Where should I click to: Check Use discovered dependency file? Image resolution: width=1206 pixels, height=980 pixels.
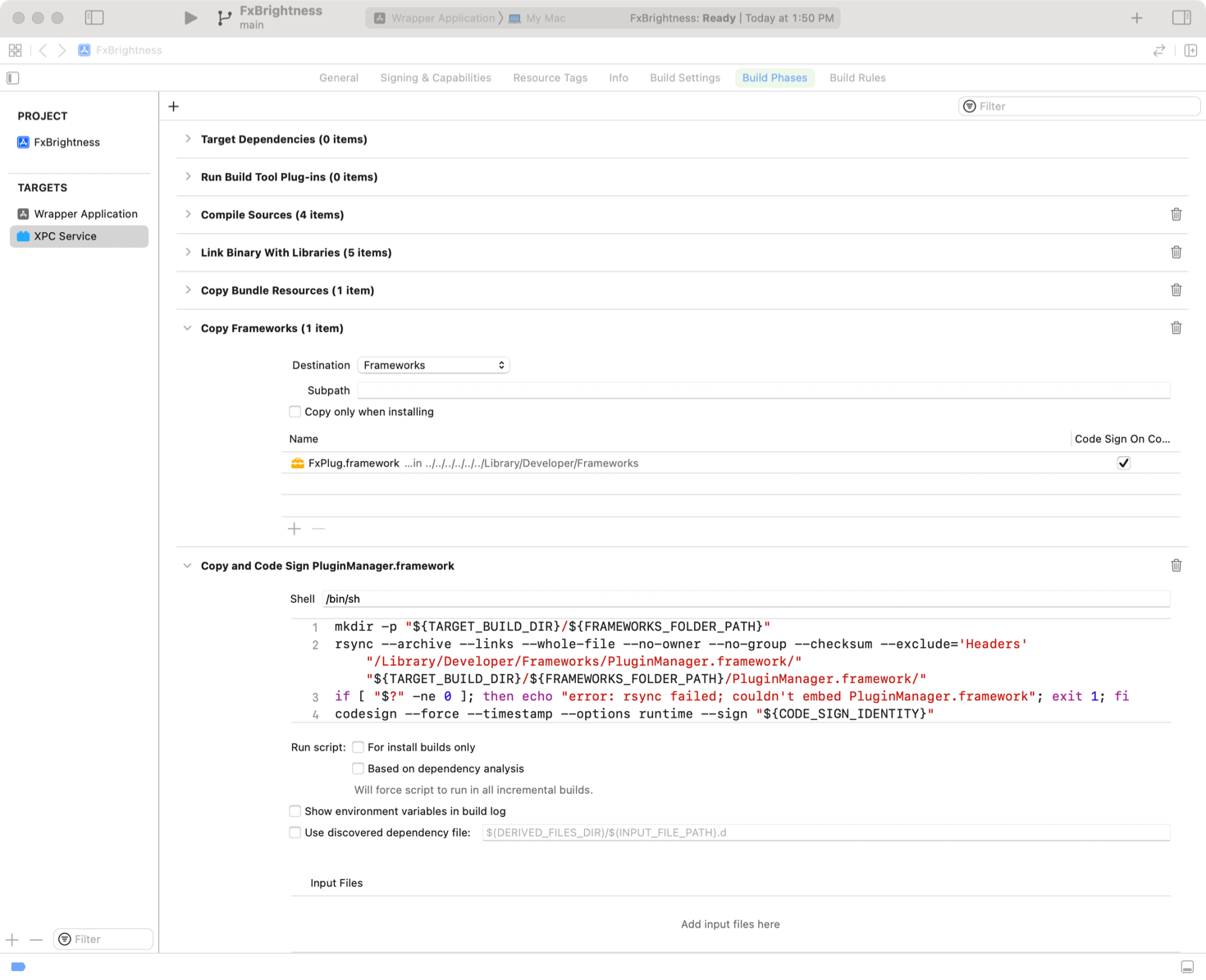(x=295, y=832)
